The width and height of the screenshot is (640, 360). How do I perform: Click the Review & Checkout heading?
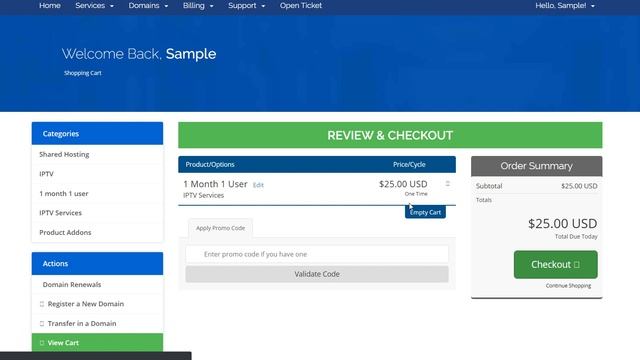390,136
